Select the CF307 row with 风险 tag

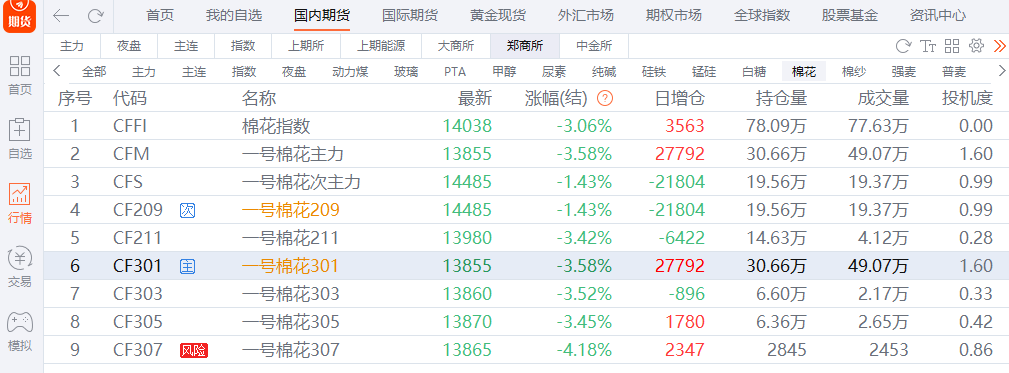click(x=526, y=350)
